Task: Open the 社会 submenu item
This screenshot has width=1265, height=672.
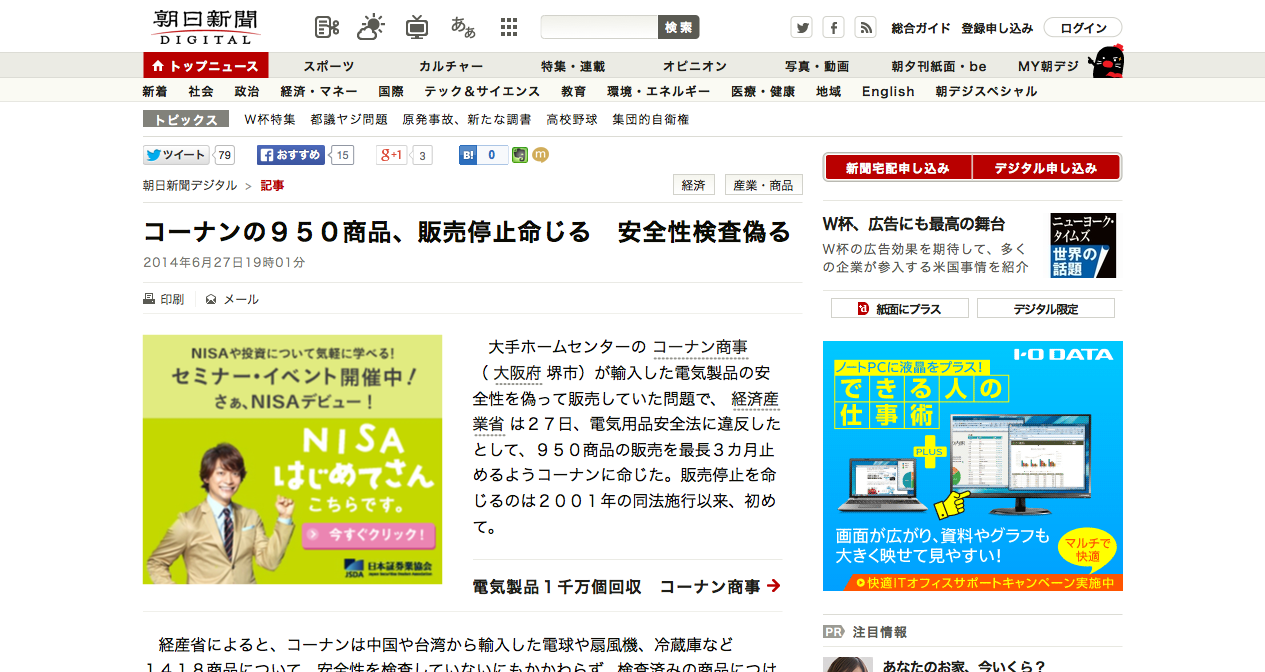Action: pos(201,91)
